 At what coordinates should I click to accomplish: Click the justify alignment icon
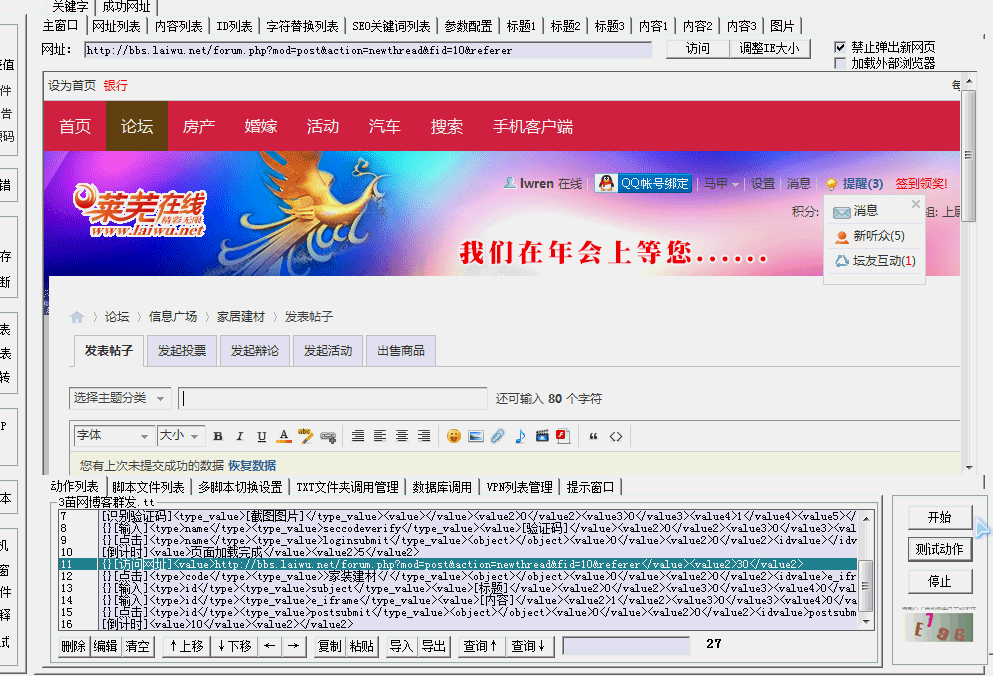tap(358, 436)
